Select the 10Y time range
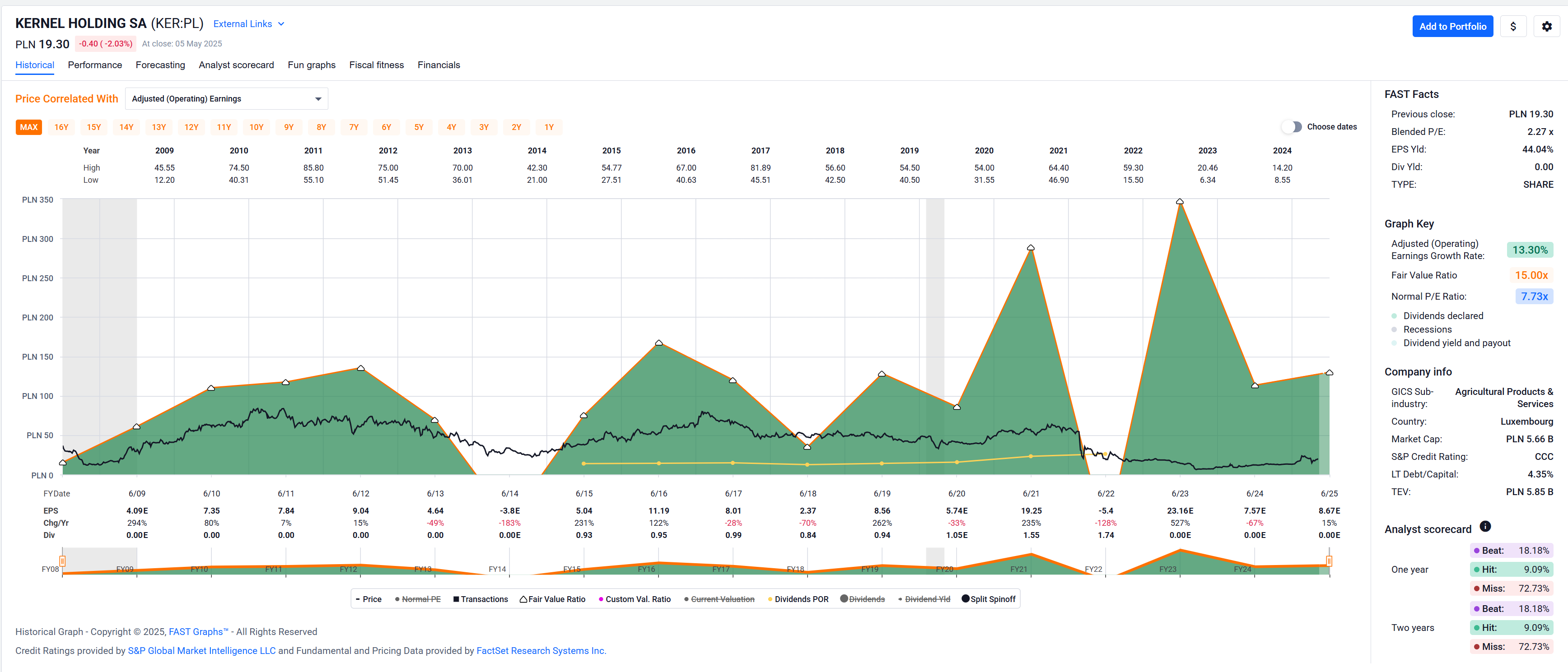 tap(256, 127)
